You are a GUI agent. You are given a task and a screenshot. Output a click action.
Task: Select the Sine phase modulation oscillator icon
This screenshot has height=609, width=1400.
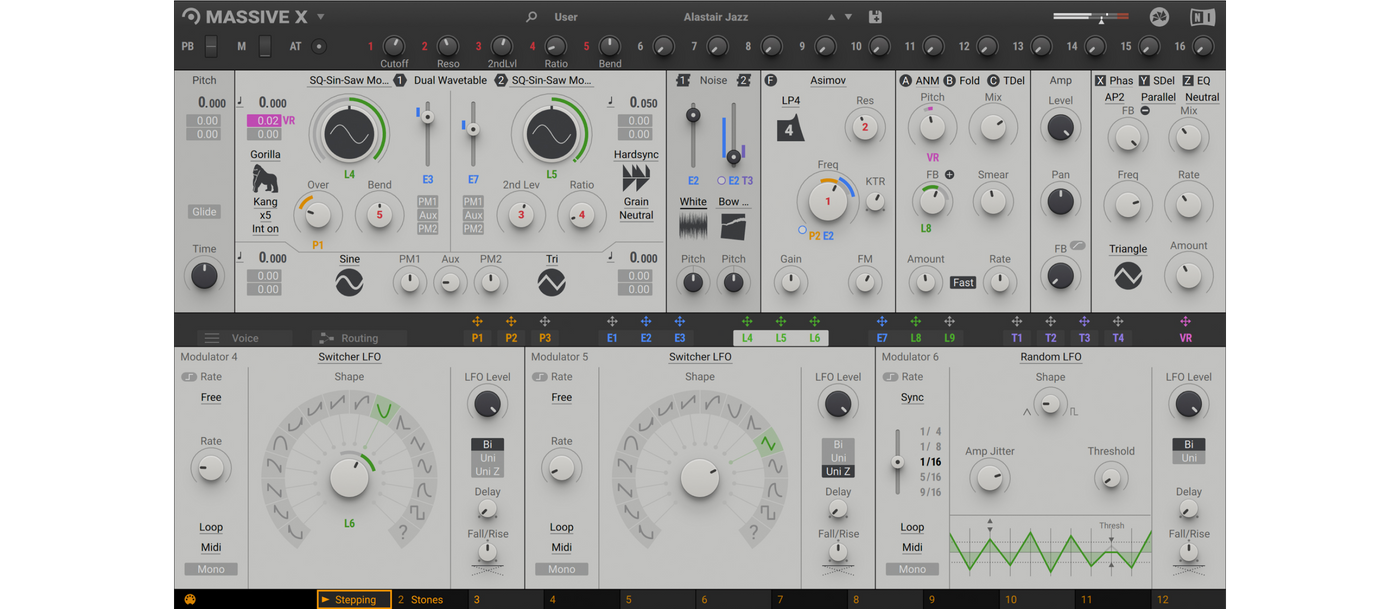pos(349,283)
